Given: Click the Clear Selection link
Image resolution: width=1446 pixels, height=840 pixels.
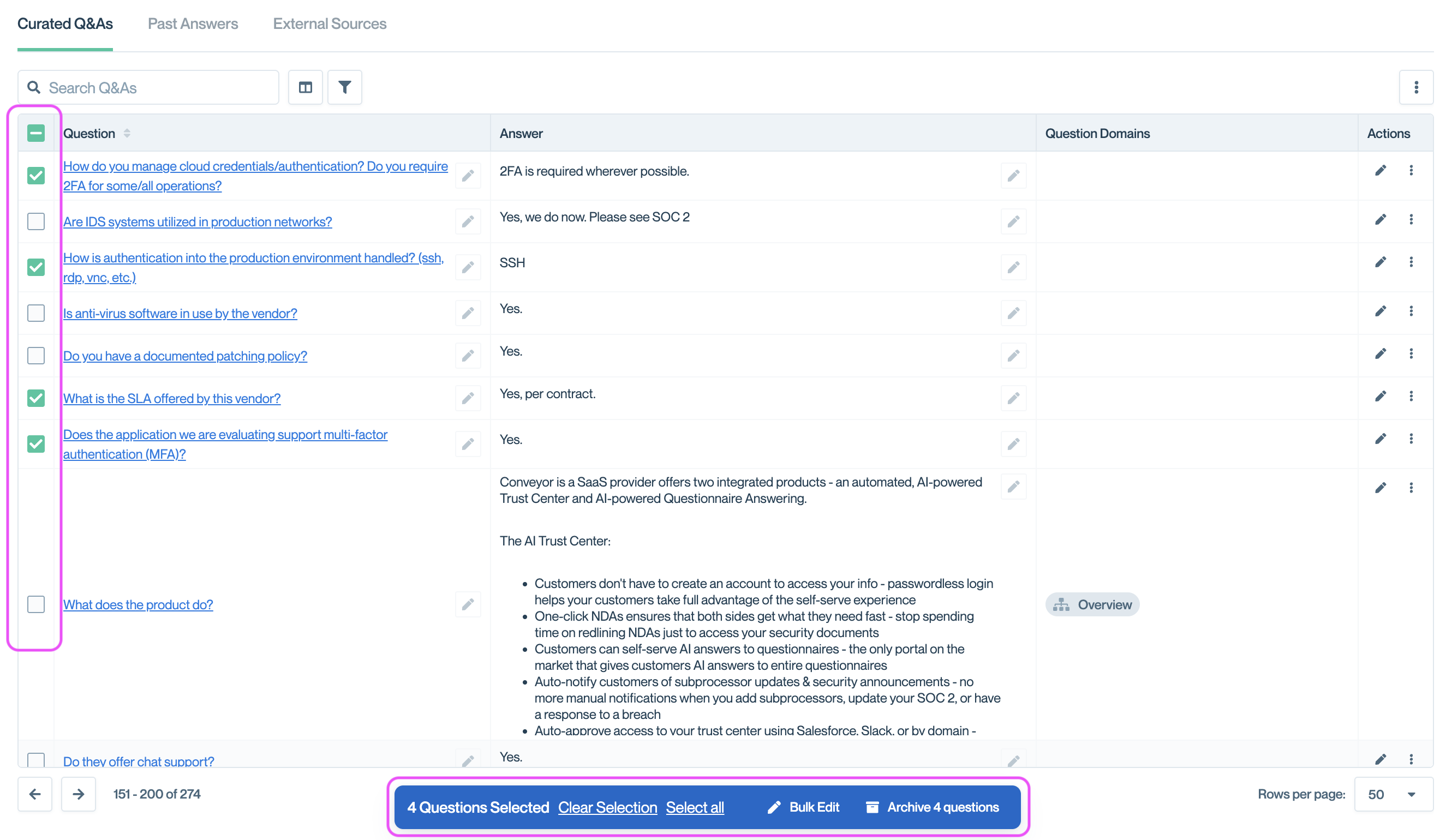Looking at the screenshot, I should pyautogui.click(x=607, y=807).
